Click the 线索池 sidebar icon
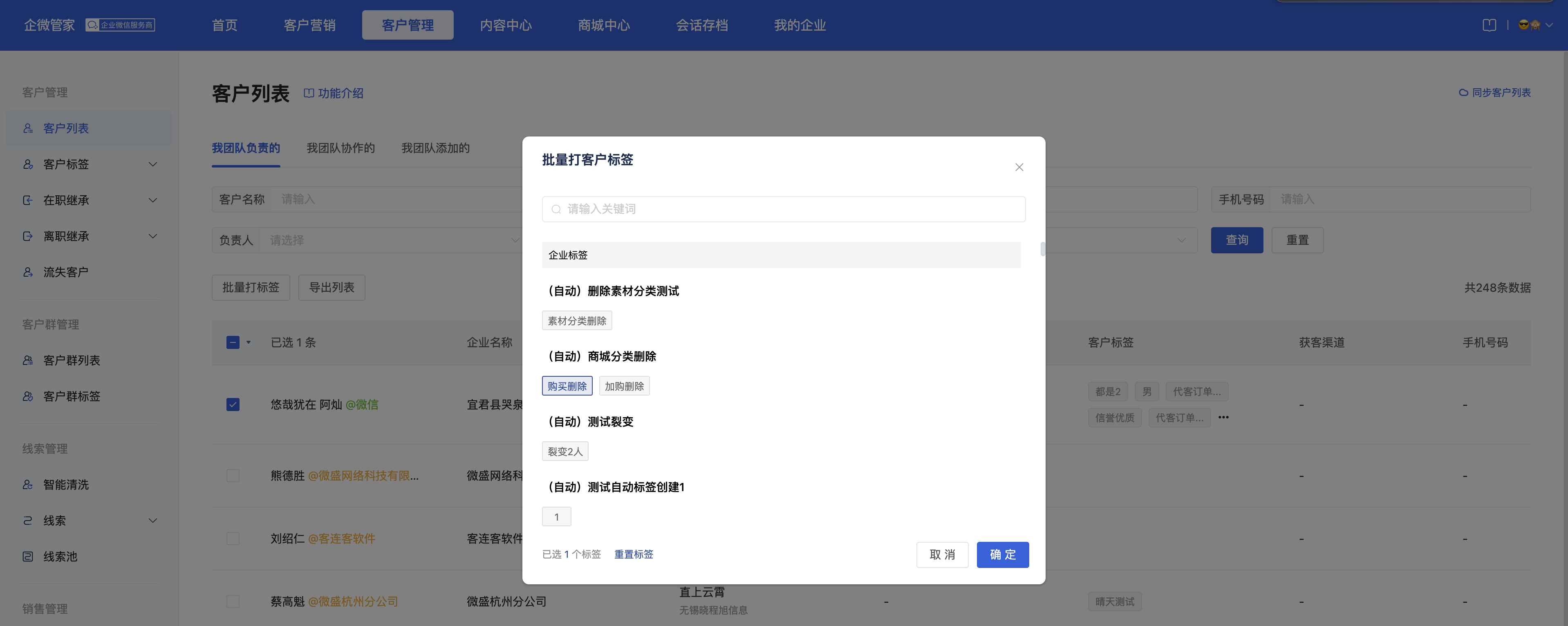The width and height of the screenshot is (1568, 626). (x=28, y=556)
